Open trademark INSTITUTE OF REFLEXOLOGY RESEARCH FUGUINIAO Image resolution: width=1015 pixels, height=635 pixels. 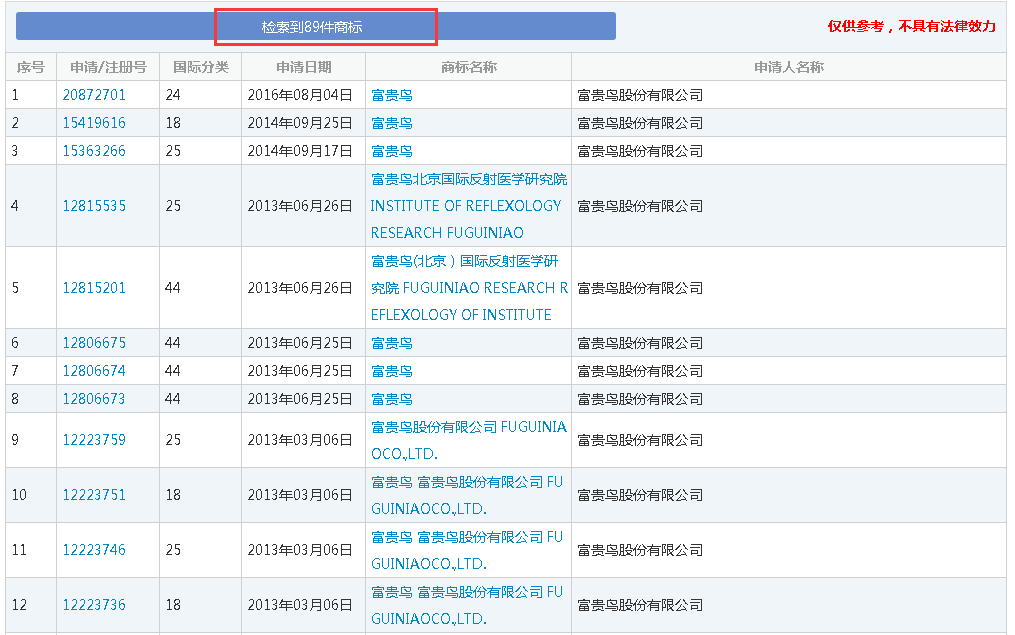pos(469,206)
